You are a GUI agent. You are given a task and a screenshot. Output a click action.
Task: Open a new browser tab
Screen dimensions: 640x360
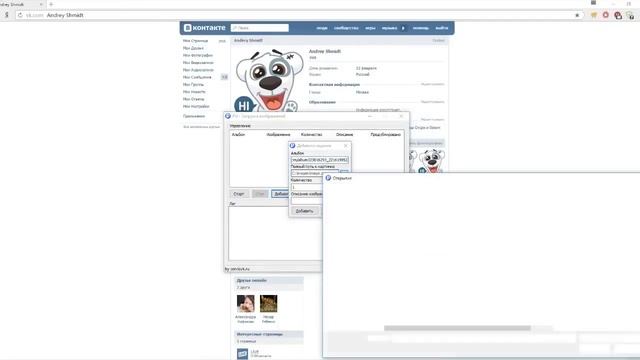(51, 4)
